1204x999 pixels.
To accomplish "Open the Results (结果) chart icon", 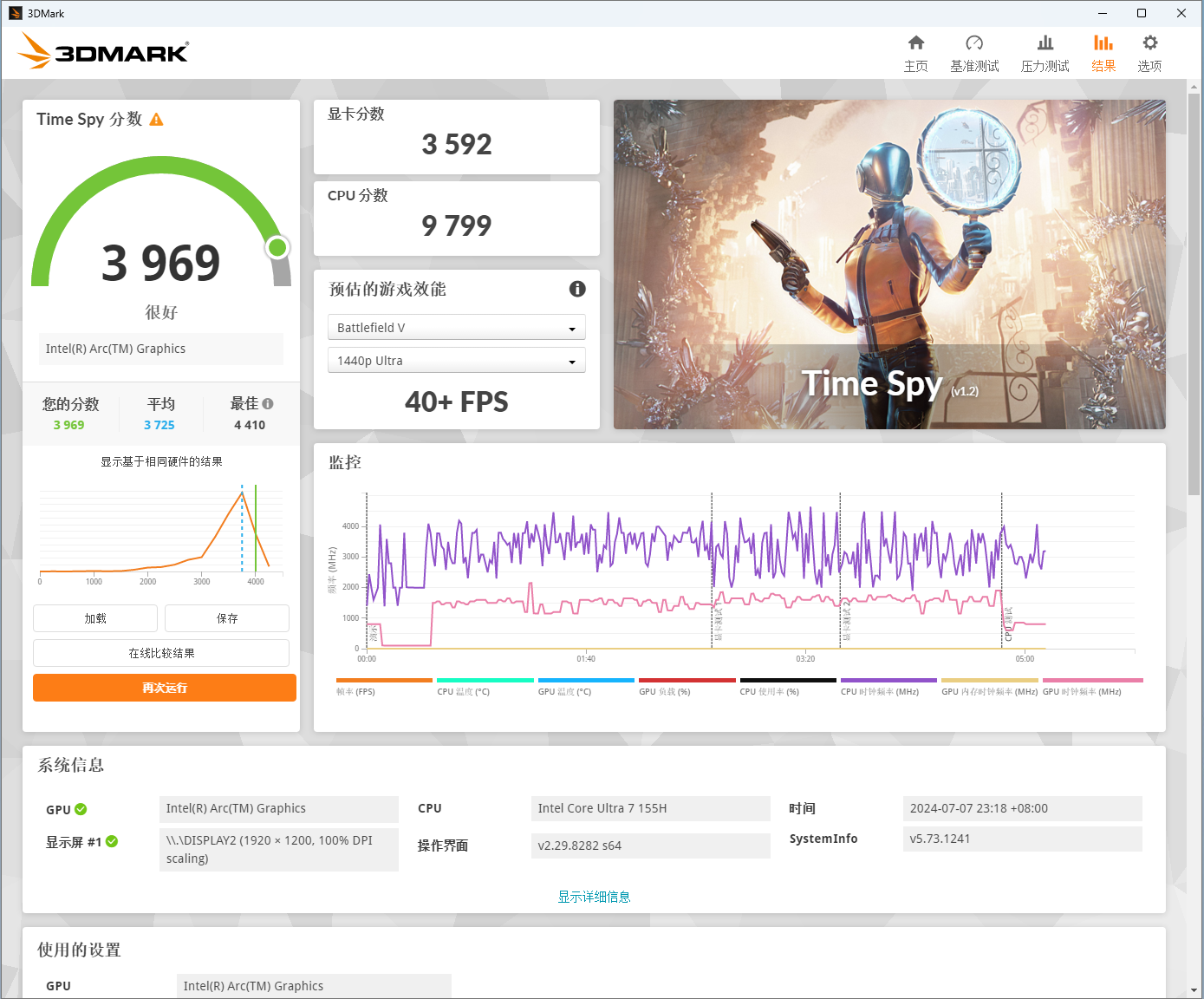I will coord(1103,43).
